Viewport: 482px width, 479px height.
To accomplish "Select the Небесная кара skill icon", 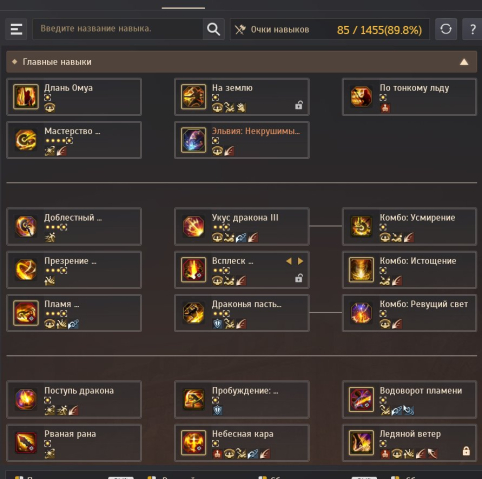I will pos(193,443).
